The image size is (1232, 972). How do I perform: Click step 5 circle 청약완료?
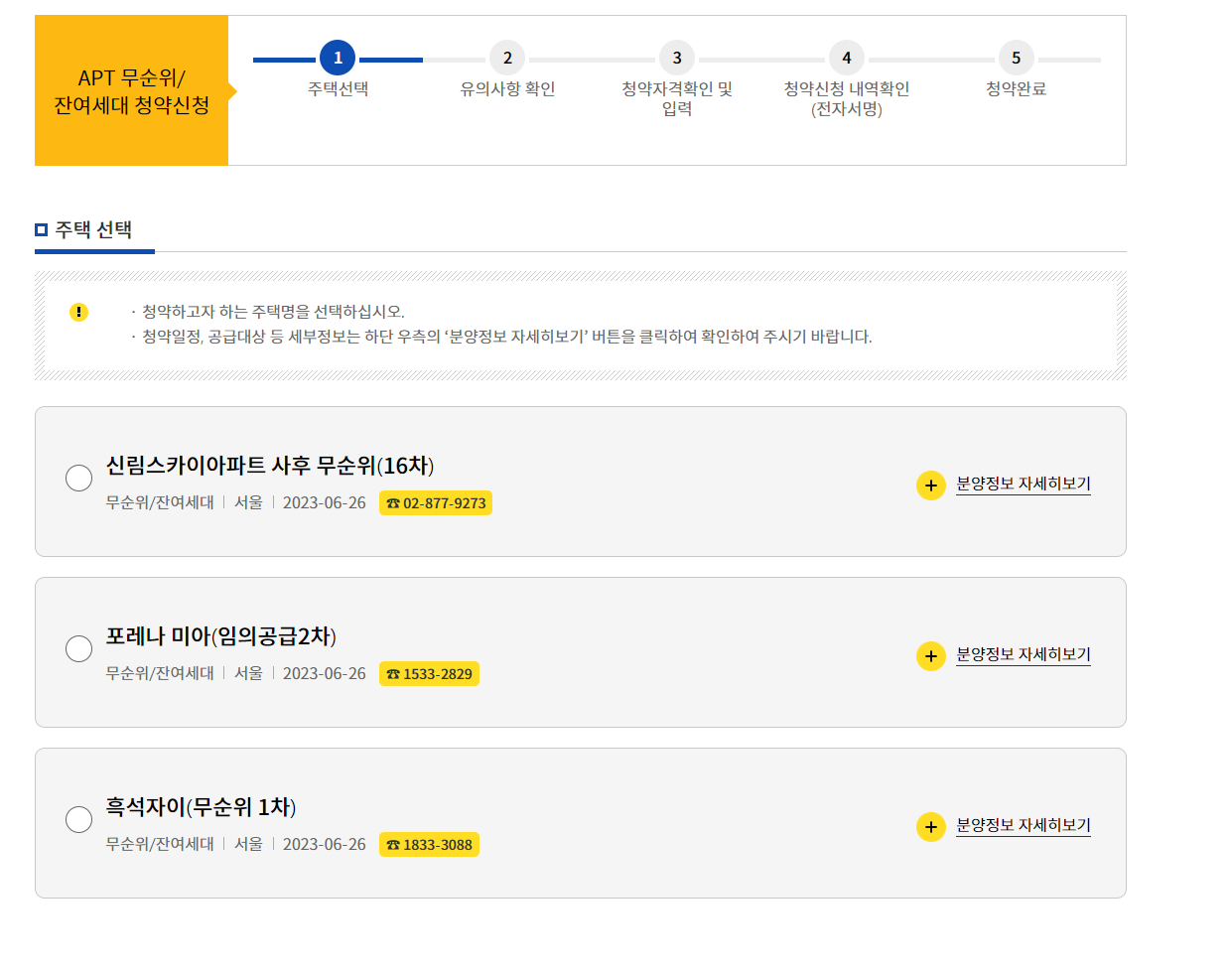click(x=1016, y=58)
